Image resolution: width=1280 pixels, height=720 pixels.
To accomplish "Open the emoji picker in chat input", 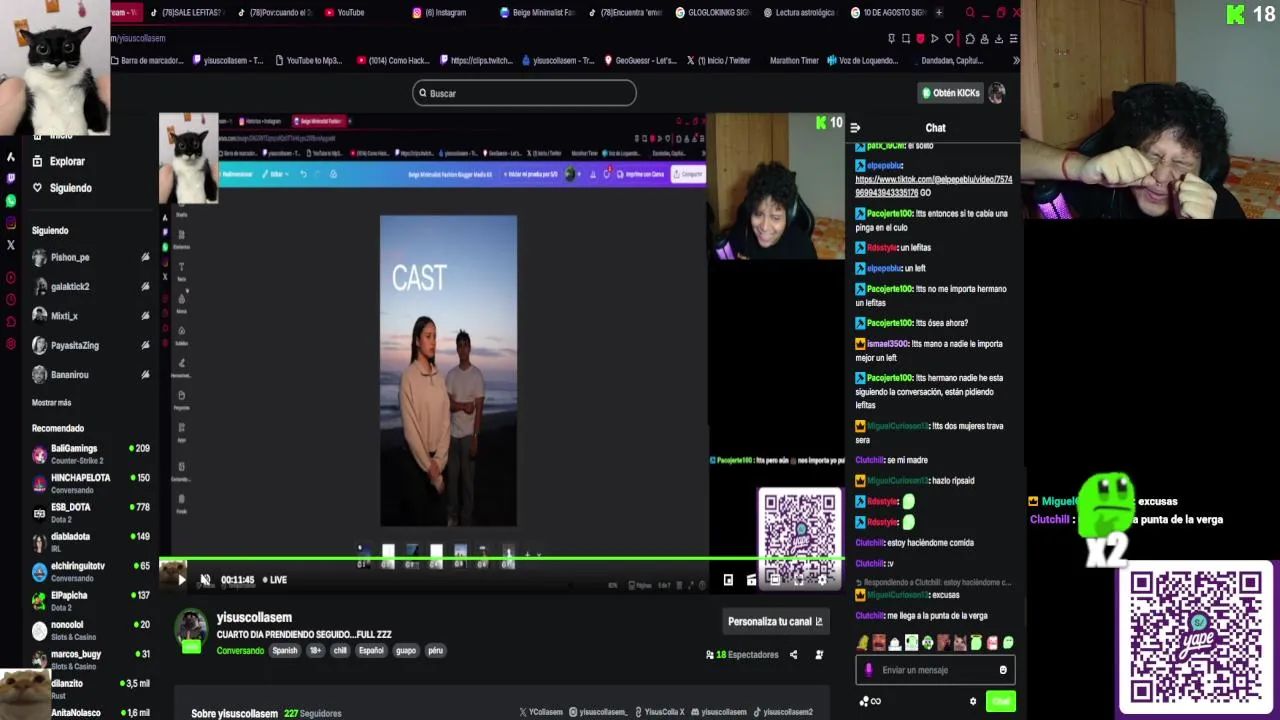I will coord(1003,670).
